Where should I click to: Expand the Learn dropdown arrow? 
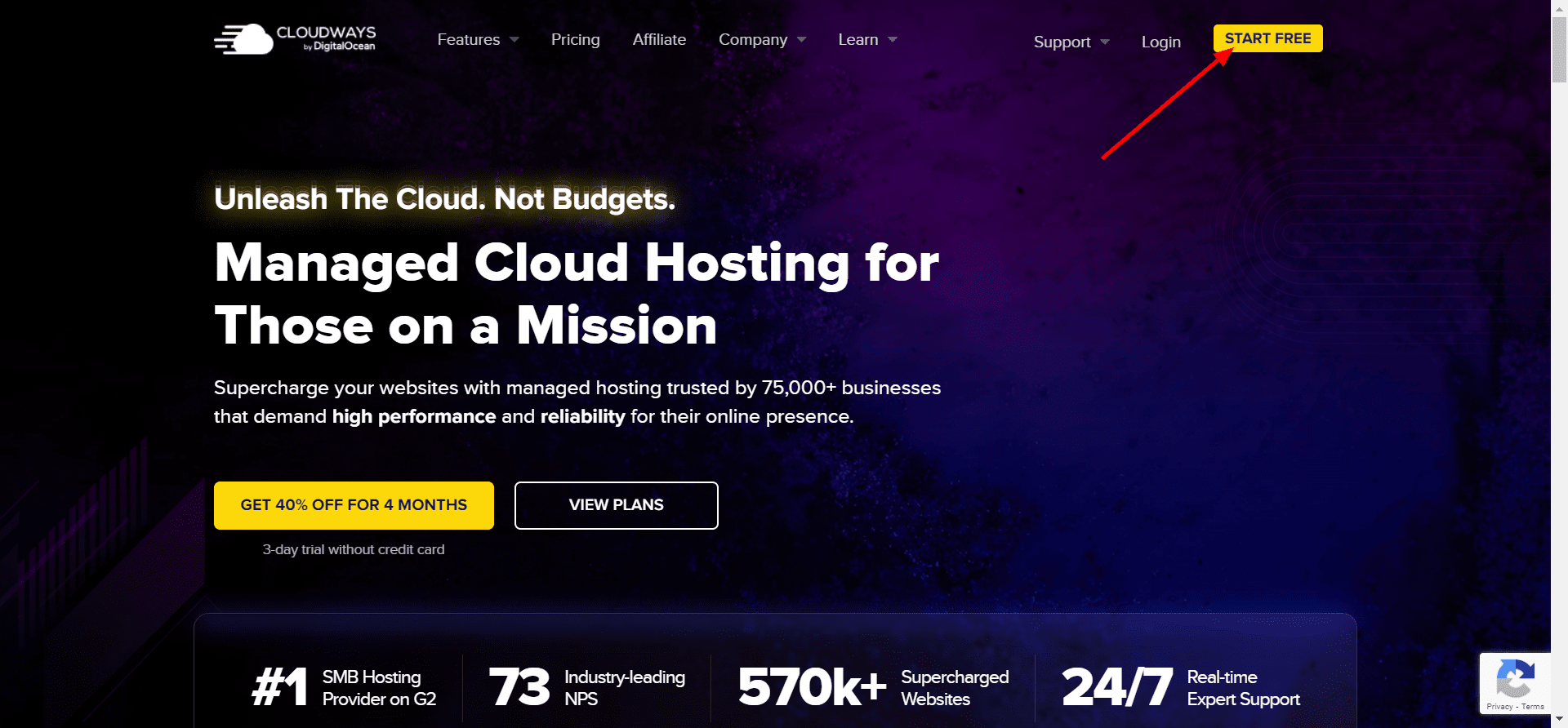click(x=893, y=40)
